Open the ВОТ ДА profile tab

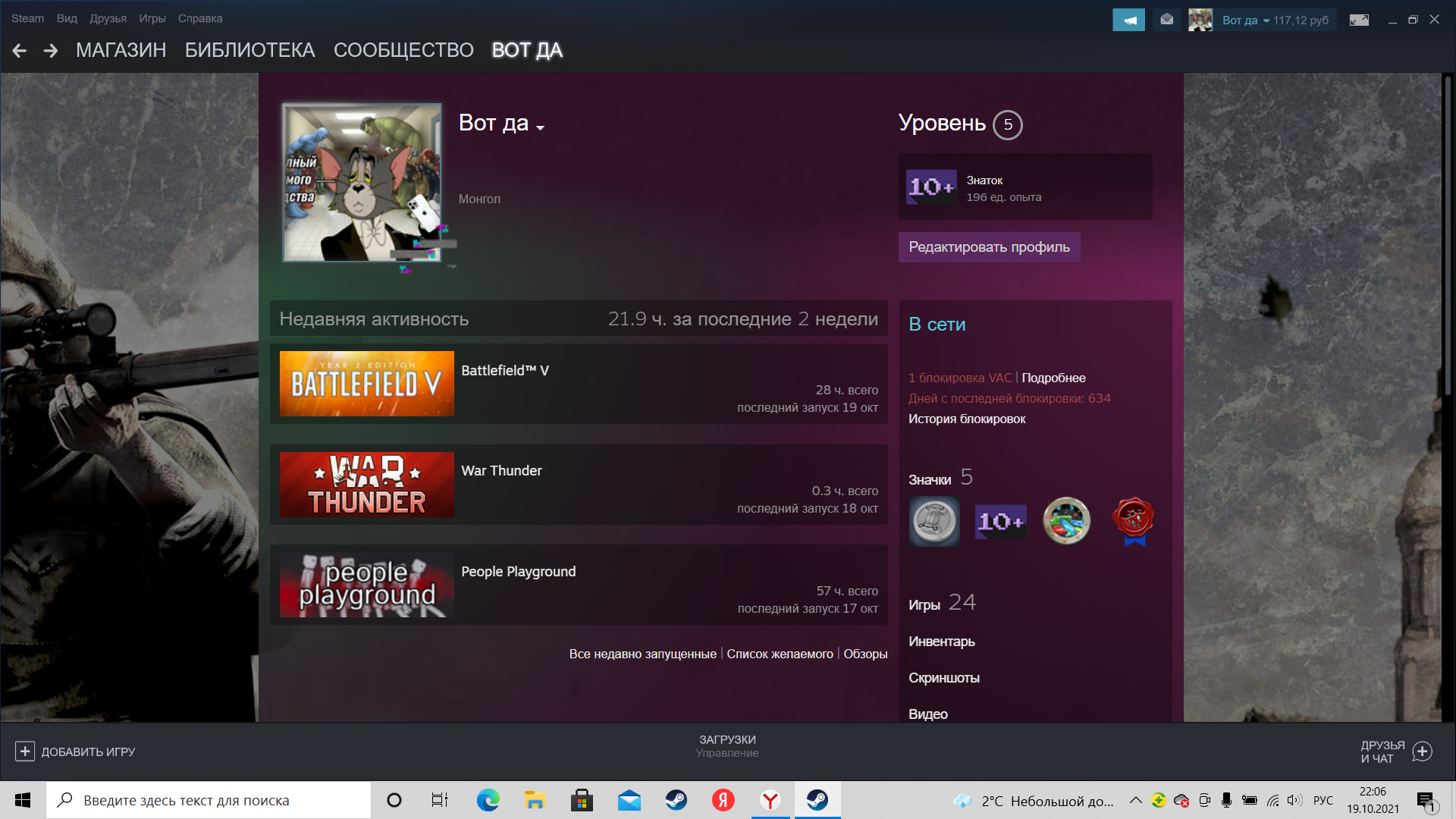[x=527, y=50]
